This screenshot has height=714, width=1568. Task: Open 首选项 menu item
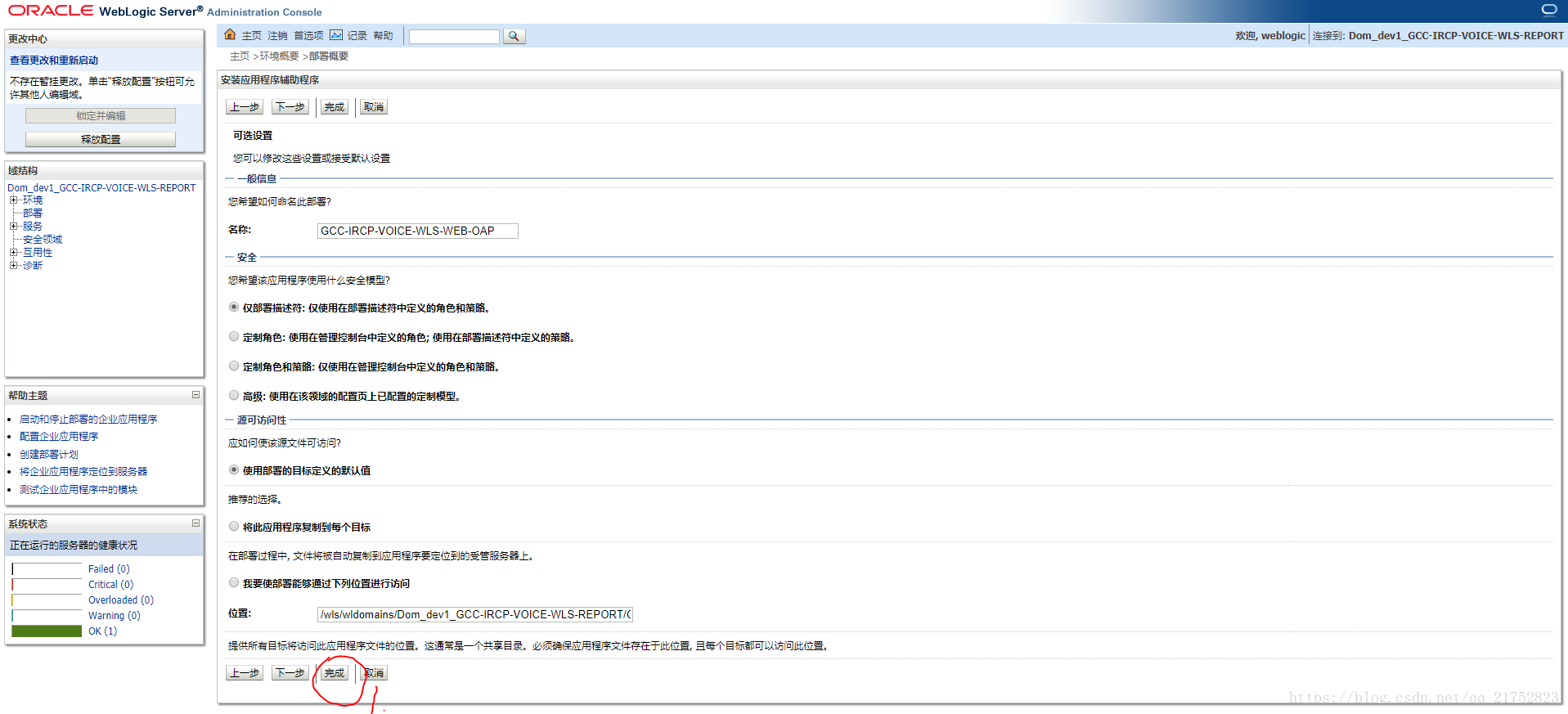coord(308,35)
